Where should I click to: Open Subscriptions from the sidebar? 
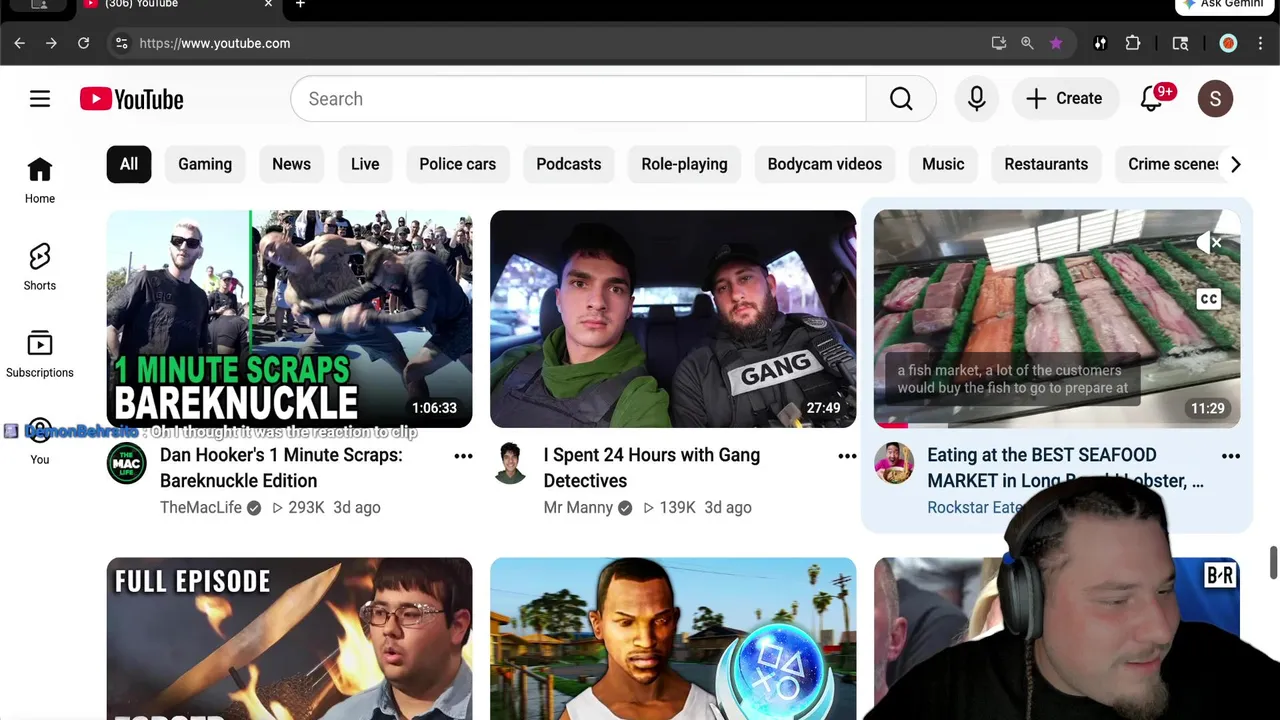click(x=40, y=354)
